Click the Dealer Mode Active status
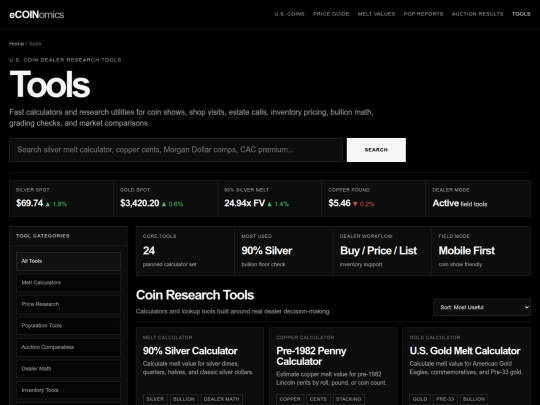Viewport: 540px width, 405px height. pos(446,203)
